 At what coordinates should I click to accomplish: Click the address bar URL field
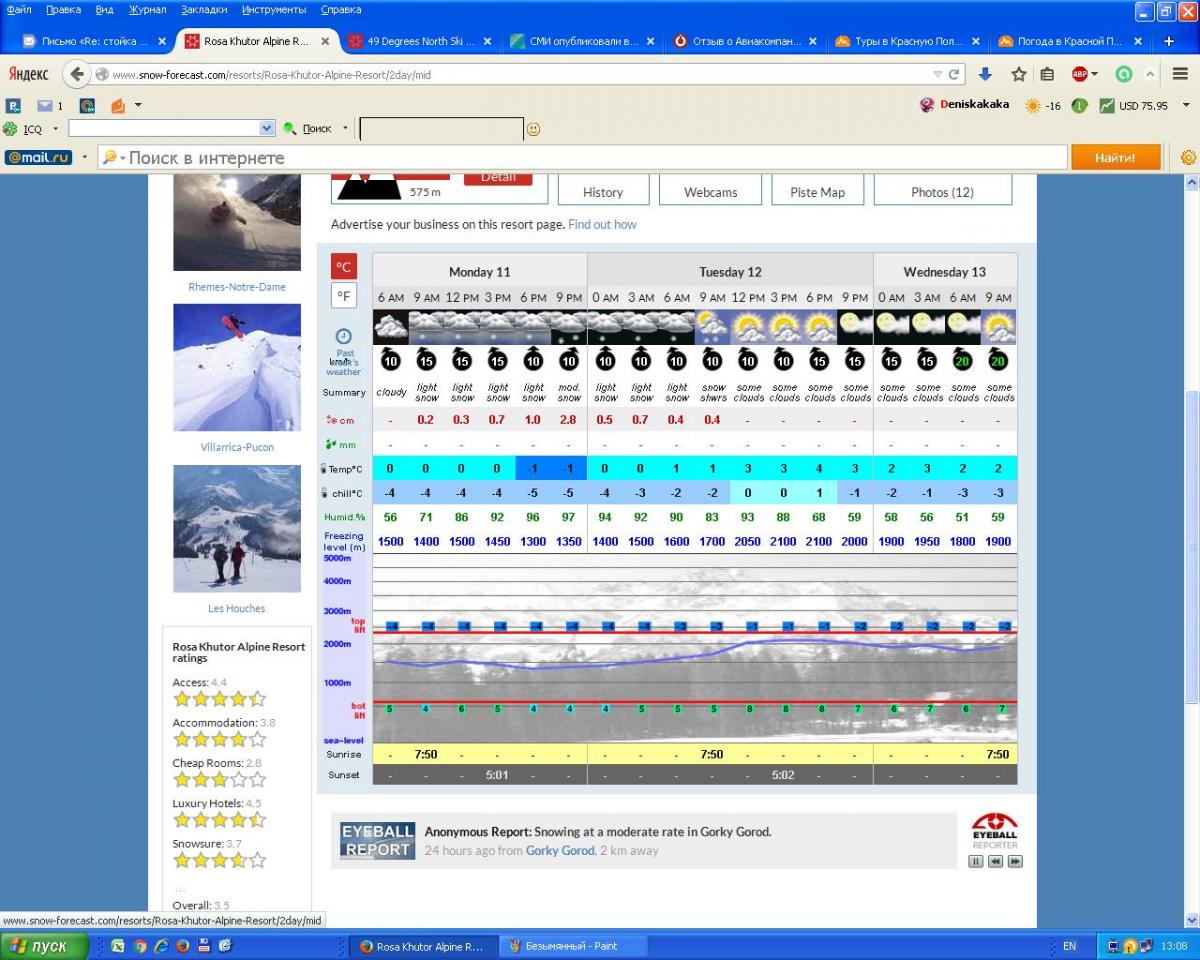520,75
